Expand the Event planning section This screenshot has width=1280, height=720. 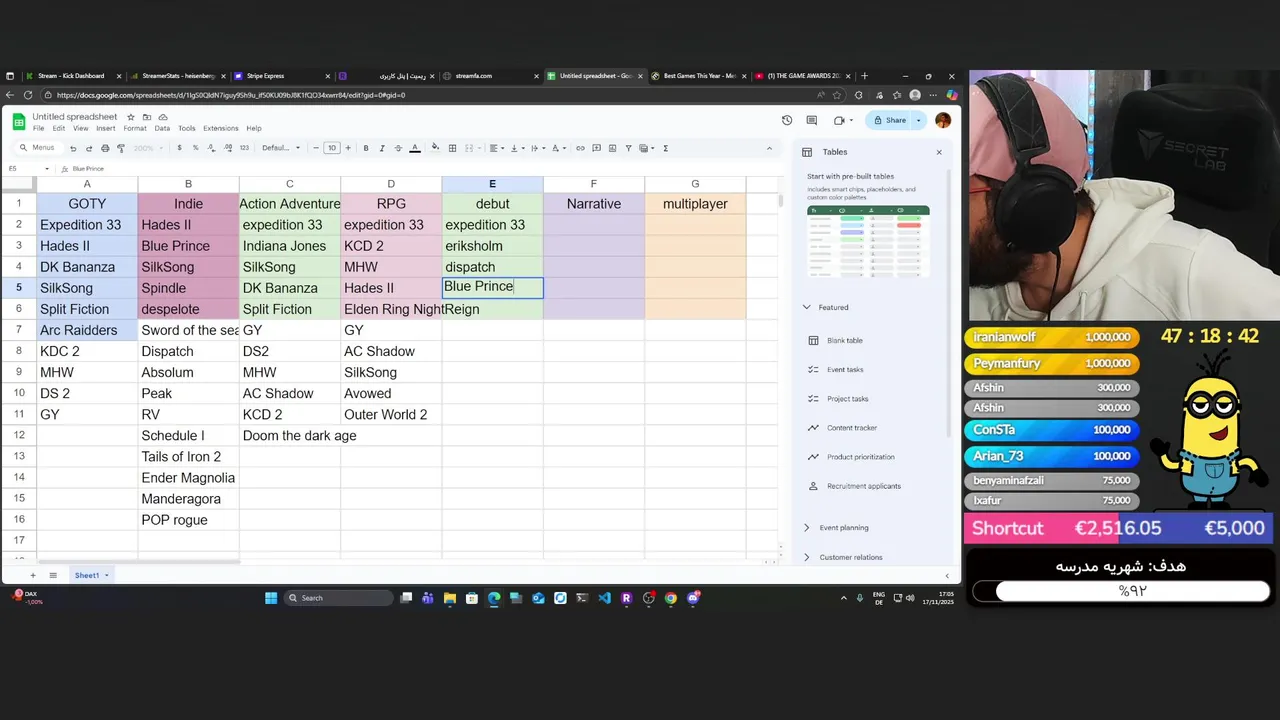(807, 527)
